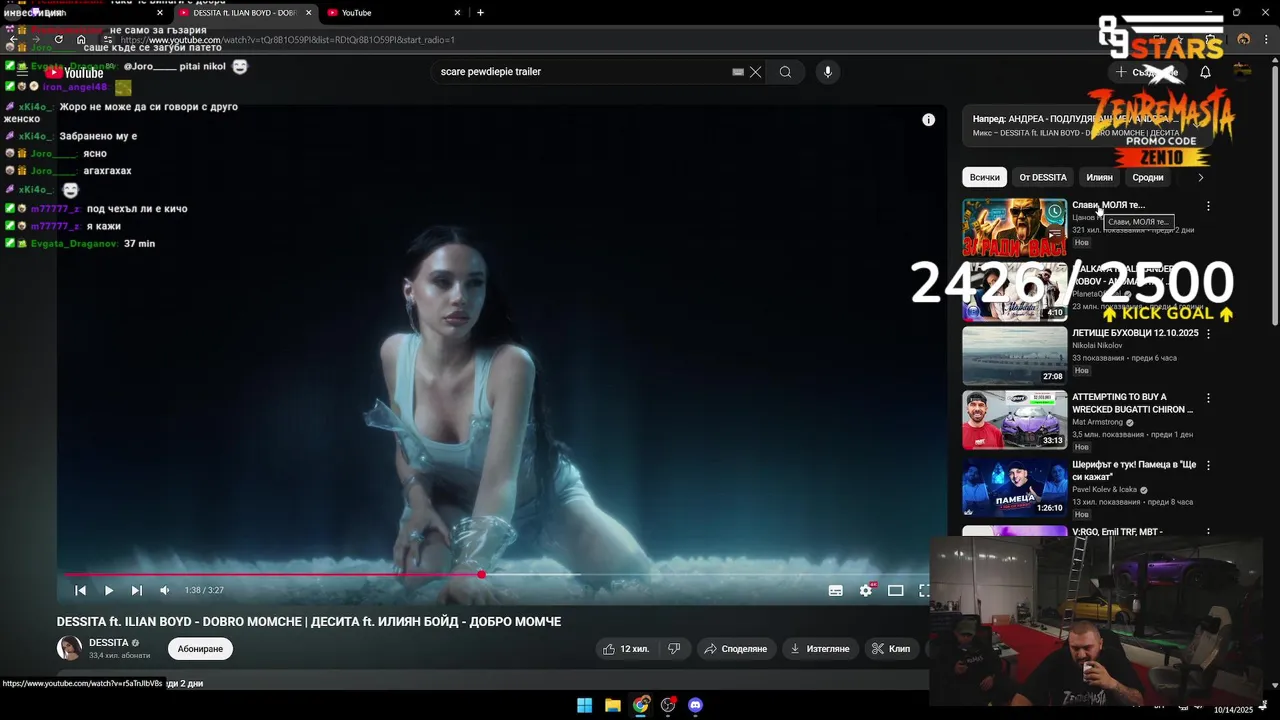Share the video via Споделяне
The height and width of the screenshot is (720, 1280).
(x=735, y=649)
